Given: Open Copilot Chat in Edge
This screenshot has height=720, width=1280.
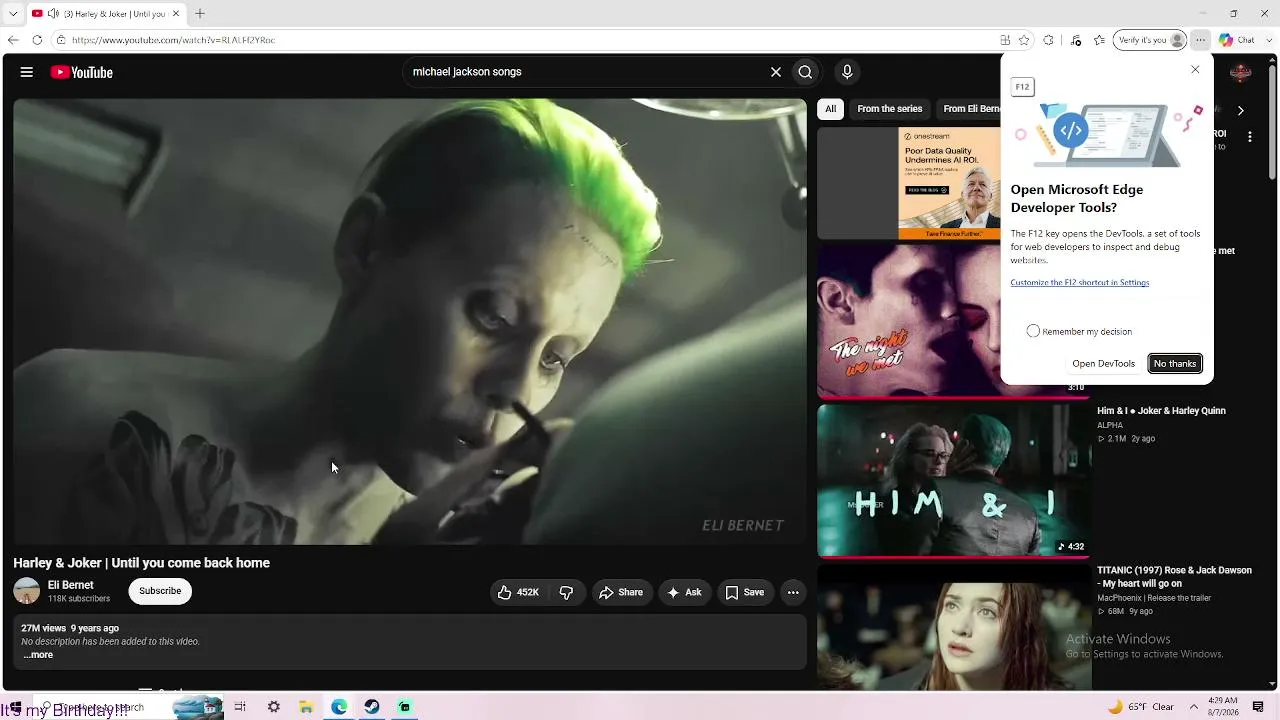Looking at the screenshot, I should pos(1236,40).
